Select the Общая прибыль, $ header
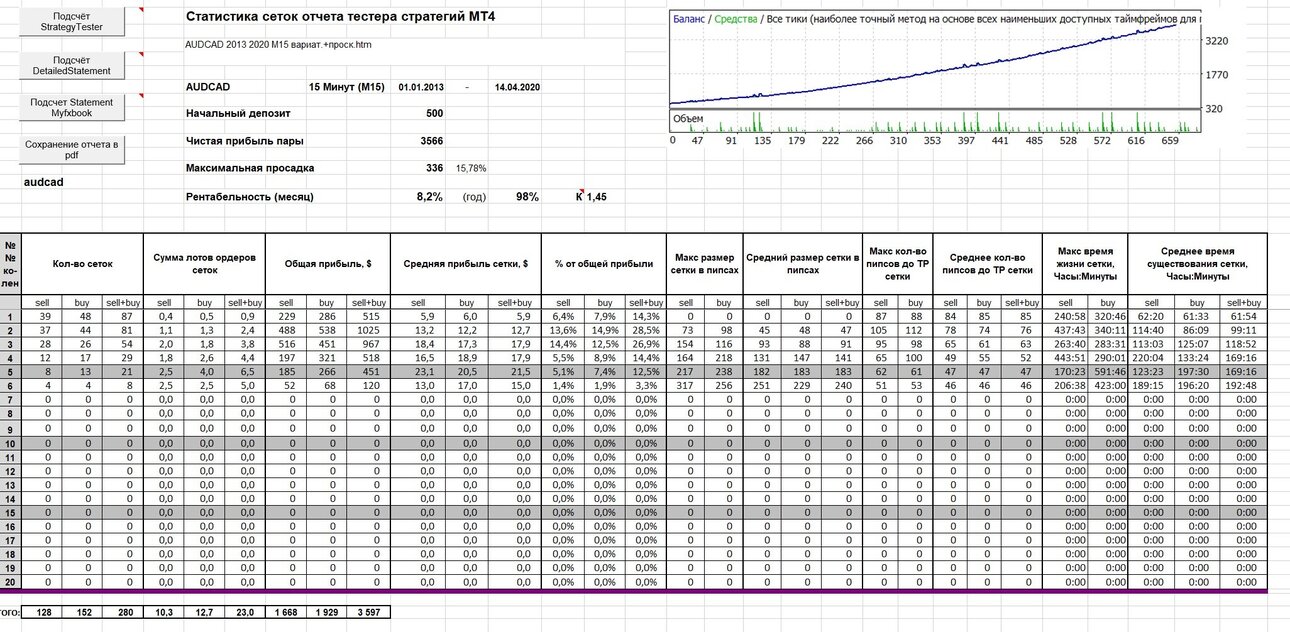The height and width of the screenshot is (632, 1290). 326,264
